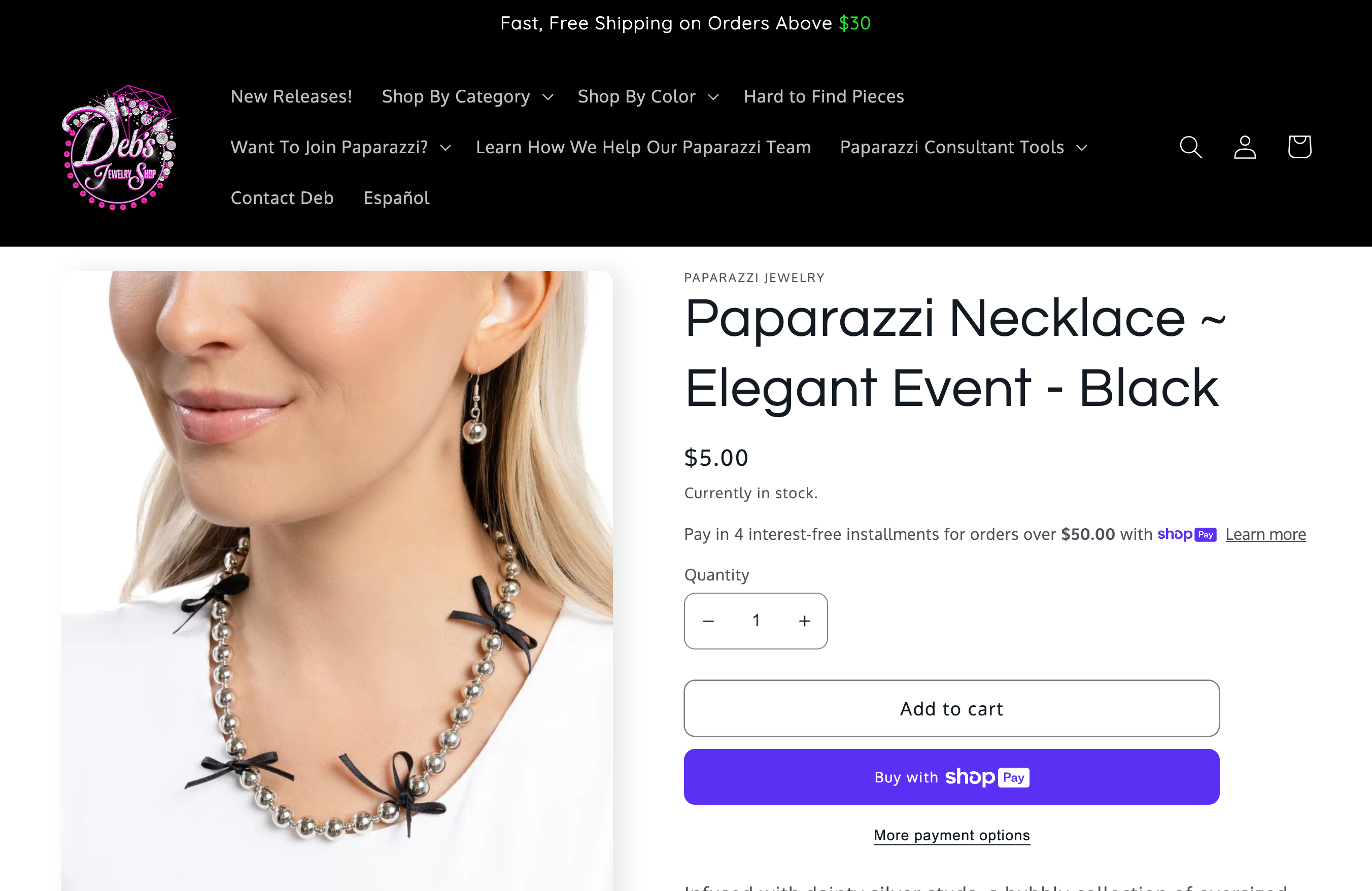Open the shopping cart icon
The width and height of the screenshot is (1372, 891).
pyautogui.click(x=1299, y=147)
